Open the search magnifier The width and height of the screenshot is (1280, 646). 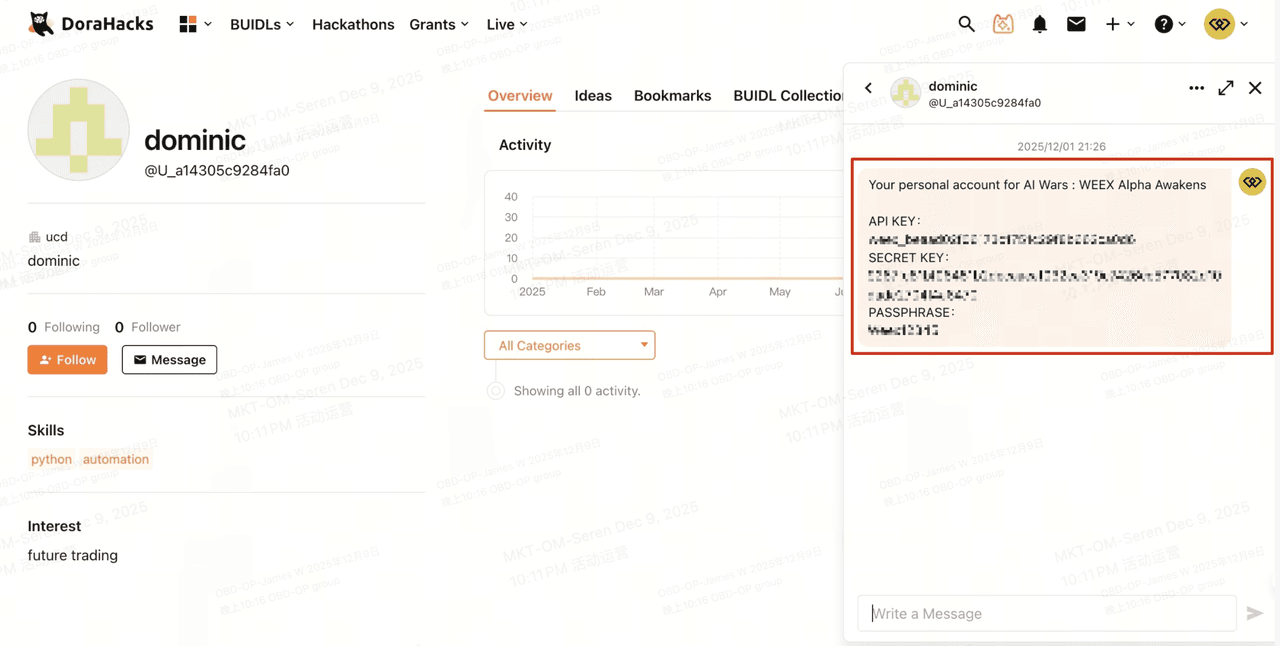(966, 23)
